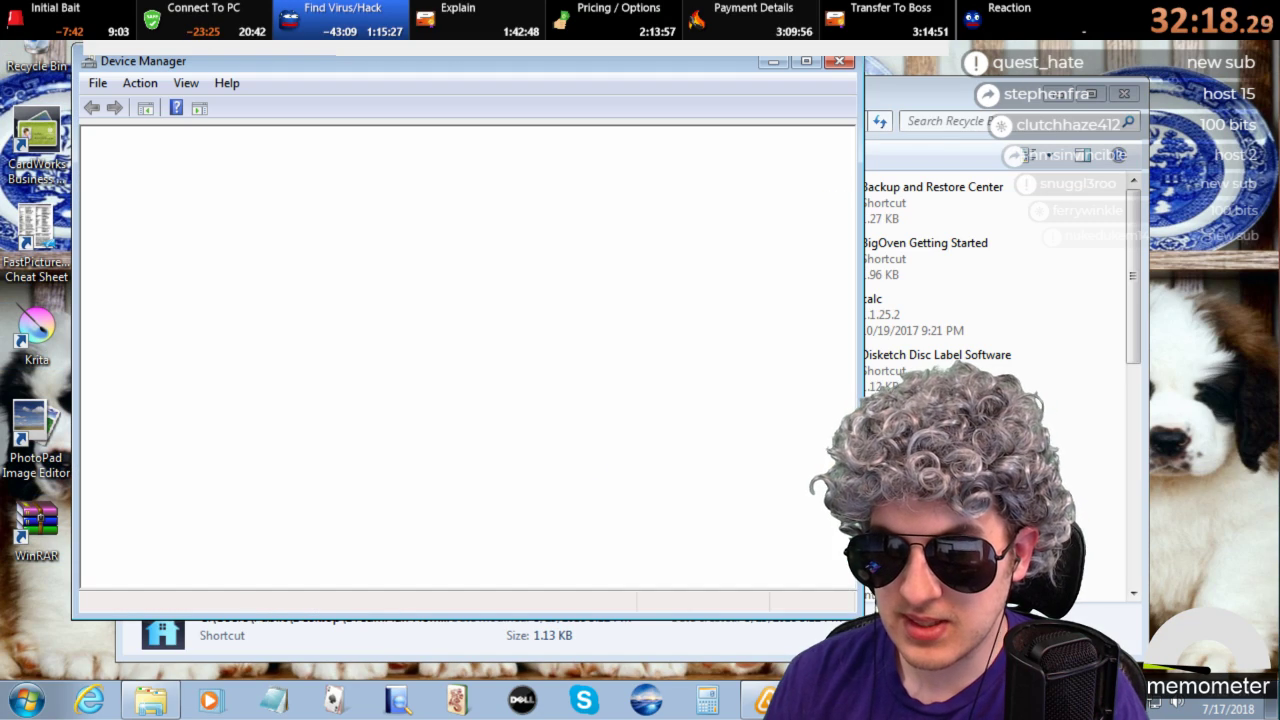Open Calculator from the taskbar

(707, 700)
